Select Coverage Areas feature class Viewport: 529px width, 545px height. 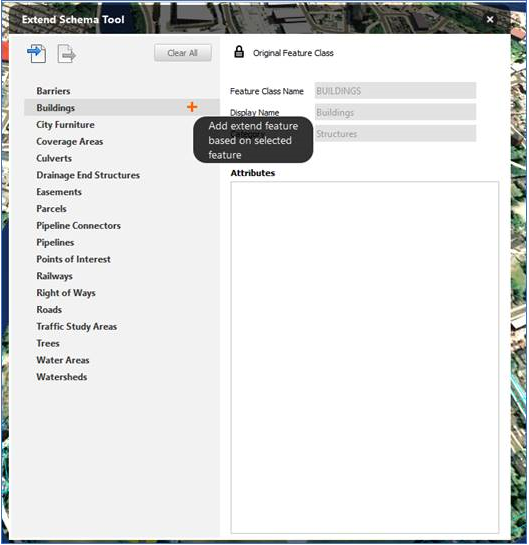tap(70, 141)
